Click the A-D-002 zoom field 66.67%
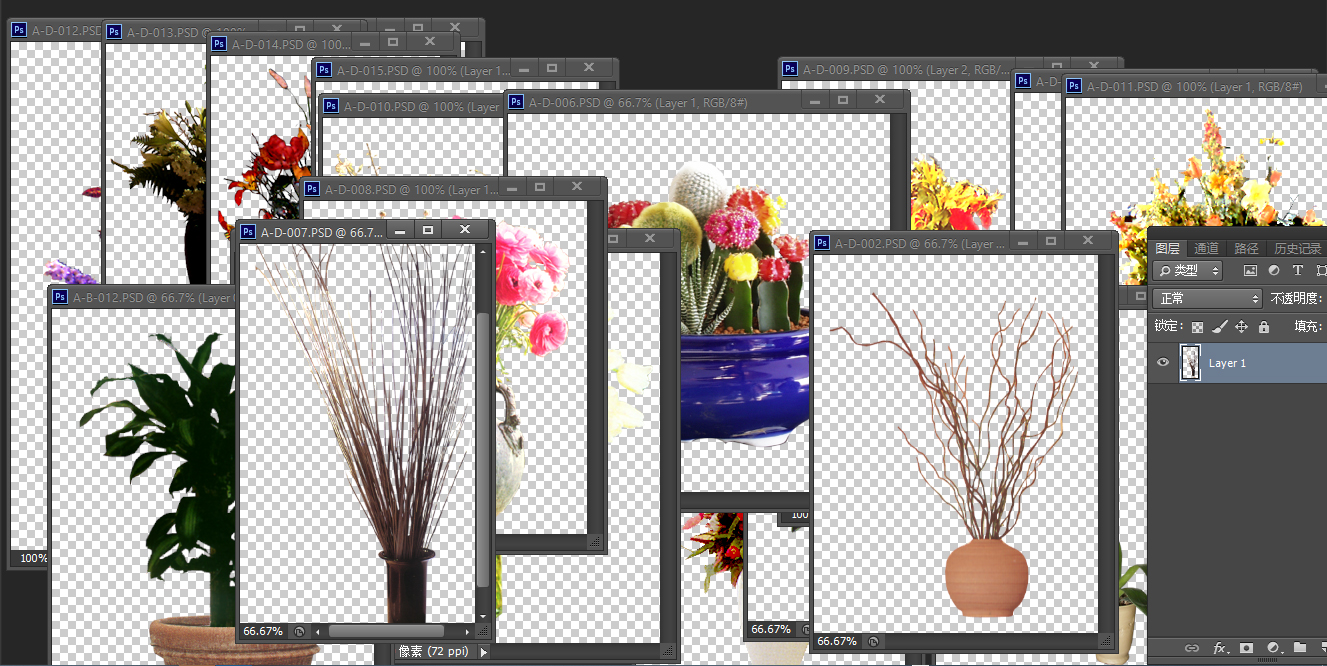This screenshot has width=1327, height=666. coord(837,641)
